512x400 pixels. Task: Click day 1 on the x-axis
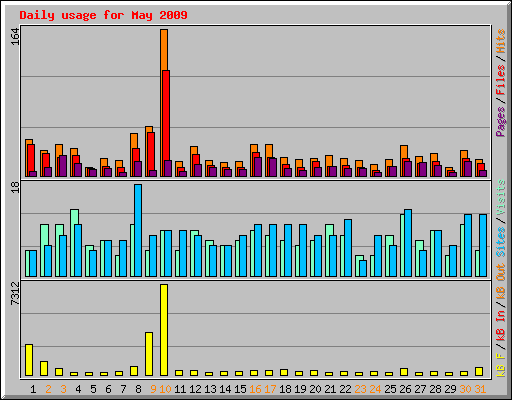[x=33, y=389]
